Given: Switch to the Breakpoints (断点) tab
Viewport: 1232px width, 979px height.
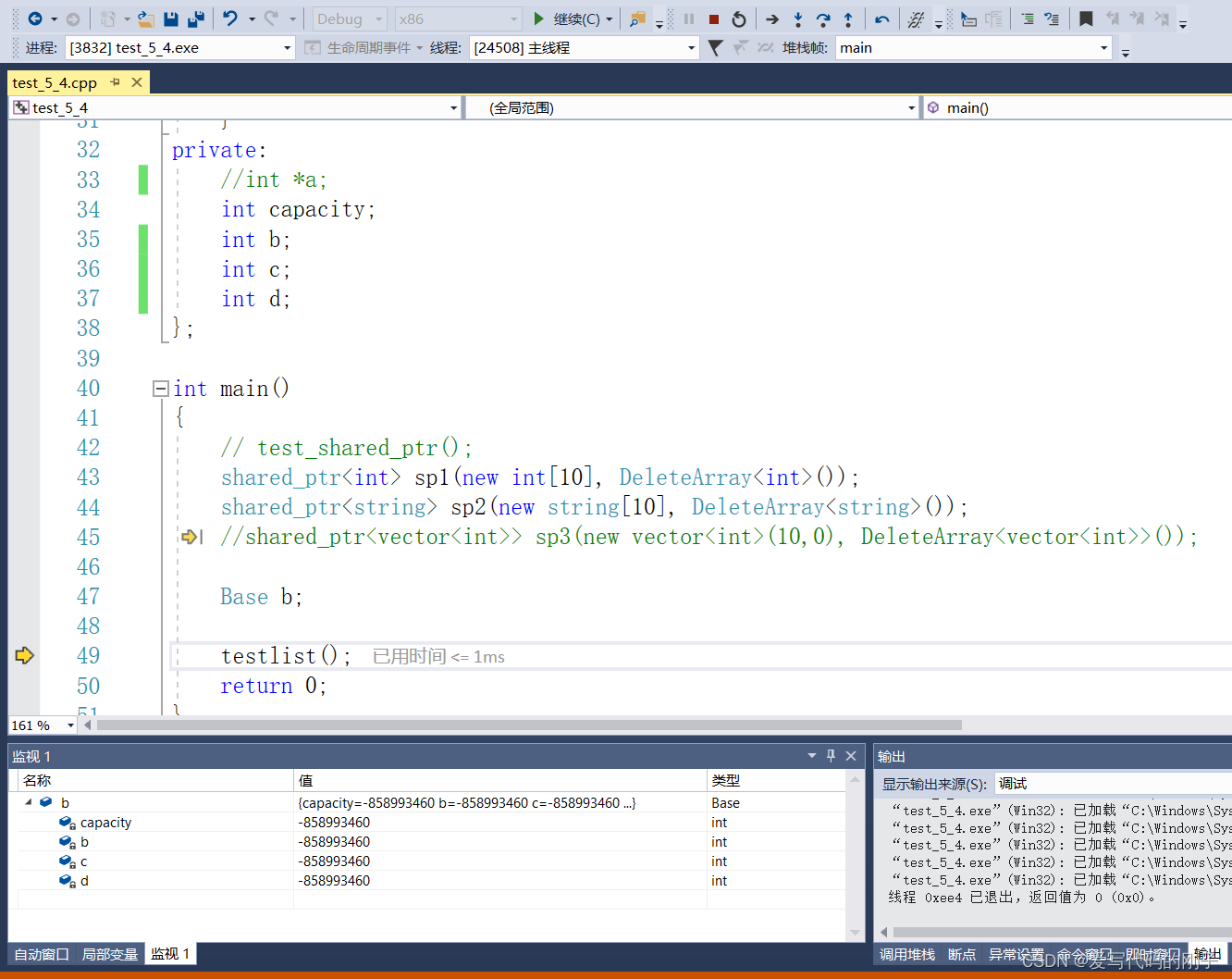Looking at the screenshot, I should coord(962,954).
